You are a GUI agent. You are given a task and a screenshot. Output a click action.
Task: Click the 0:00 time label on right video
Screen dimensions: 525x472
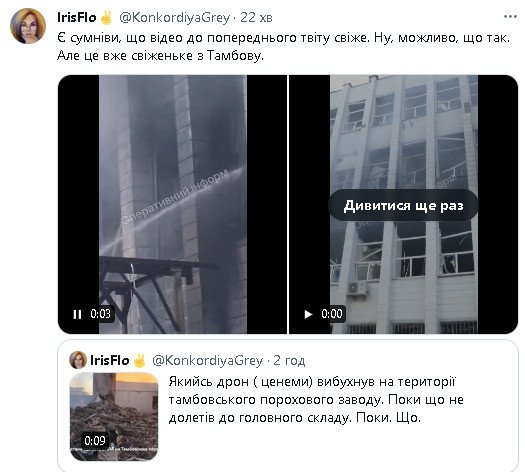coord(332,314)
